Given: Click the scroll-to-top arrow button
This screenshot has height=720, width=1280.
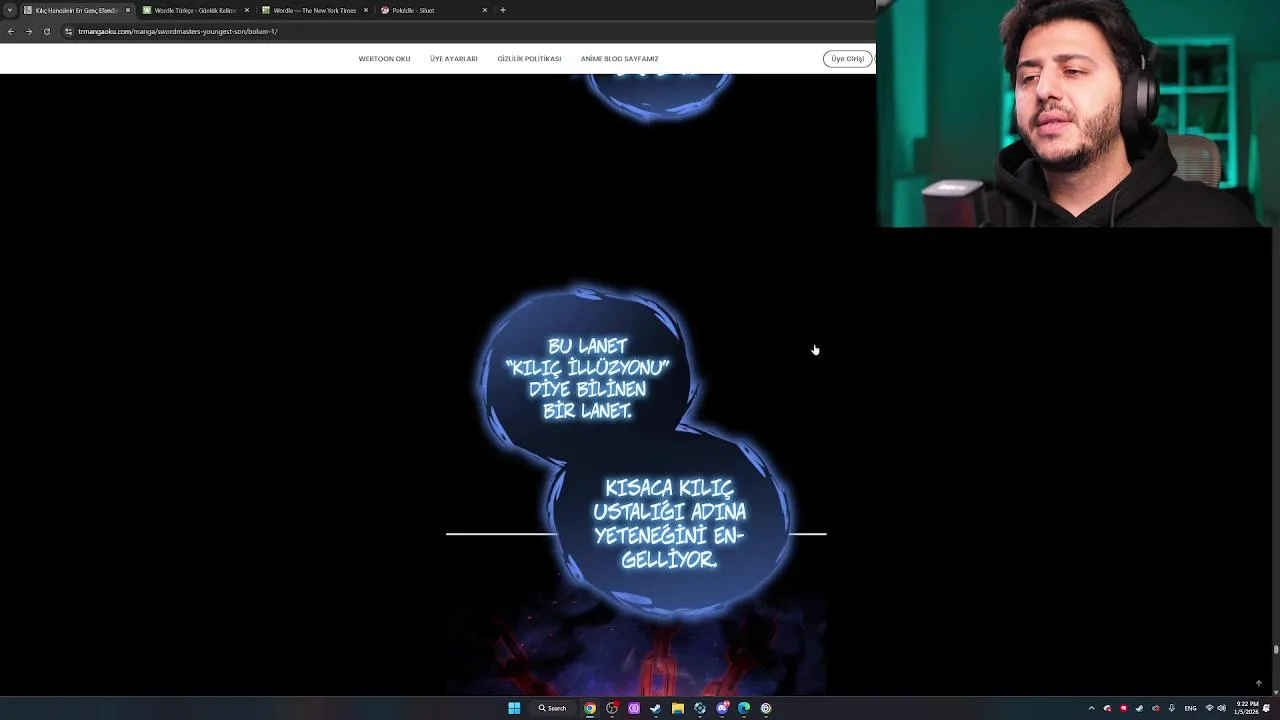Looking at the screenshot, I should tap(1259, 683).
